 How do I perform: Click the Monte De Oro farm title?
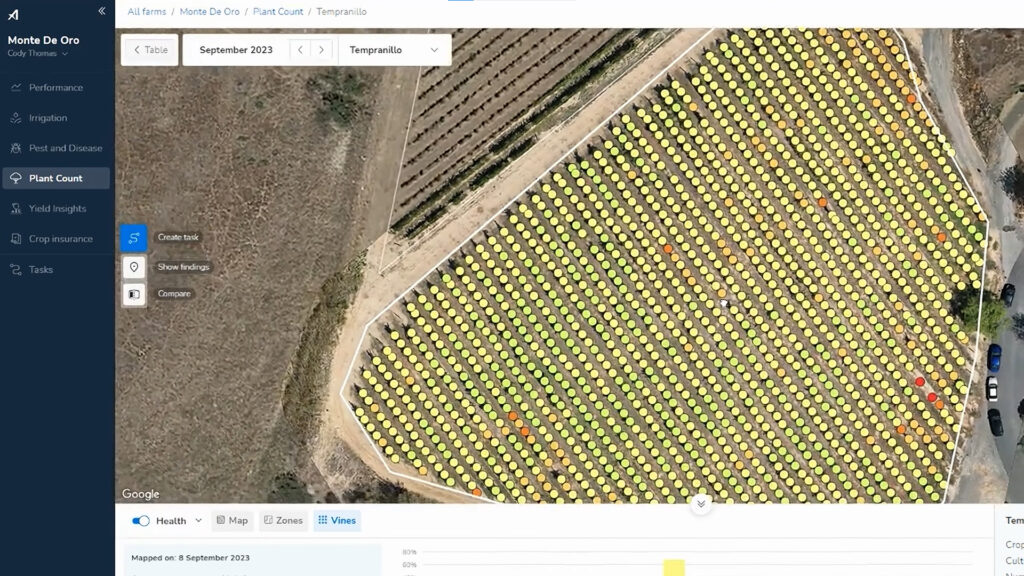(43, 40)
